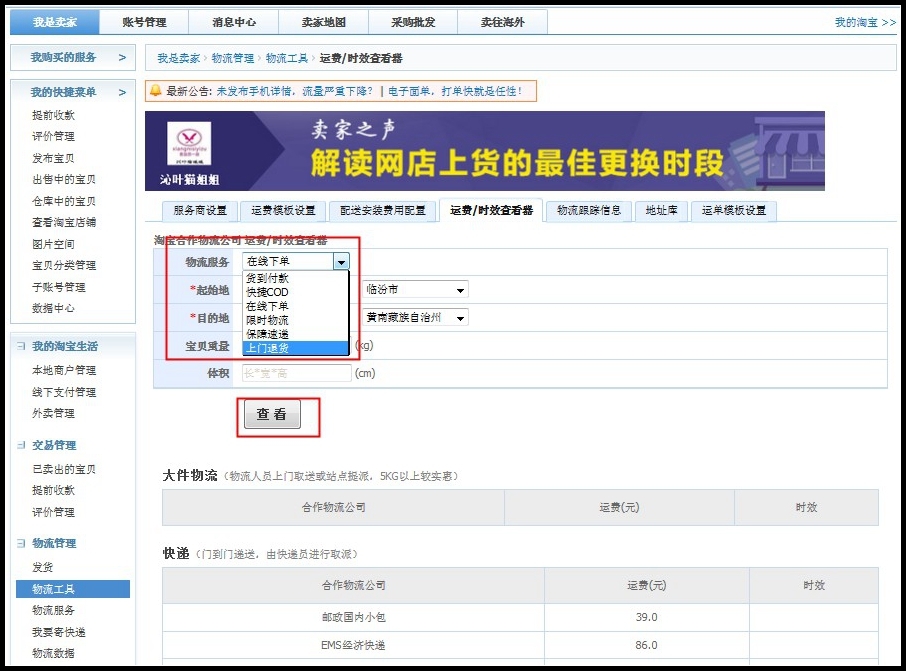Select 快捷COD option in list

tap(296, 292)
